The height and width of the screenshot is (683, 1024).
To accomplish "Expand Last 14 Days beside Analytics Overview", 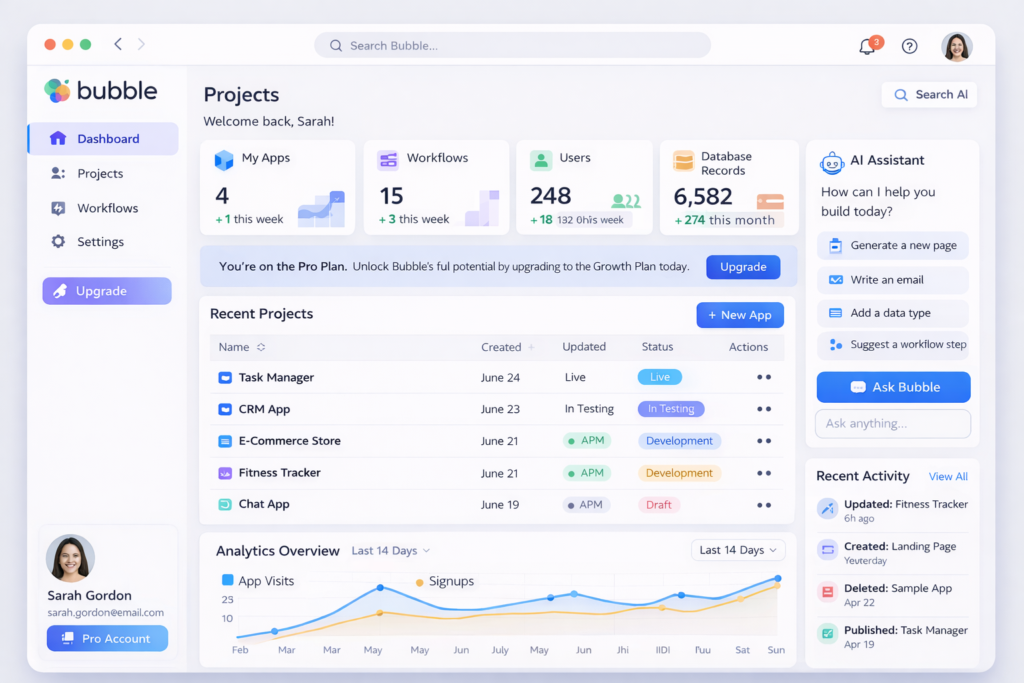I will coord(391,551).
